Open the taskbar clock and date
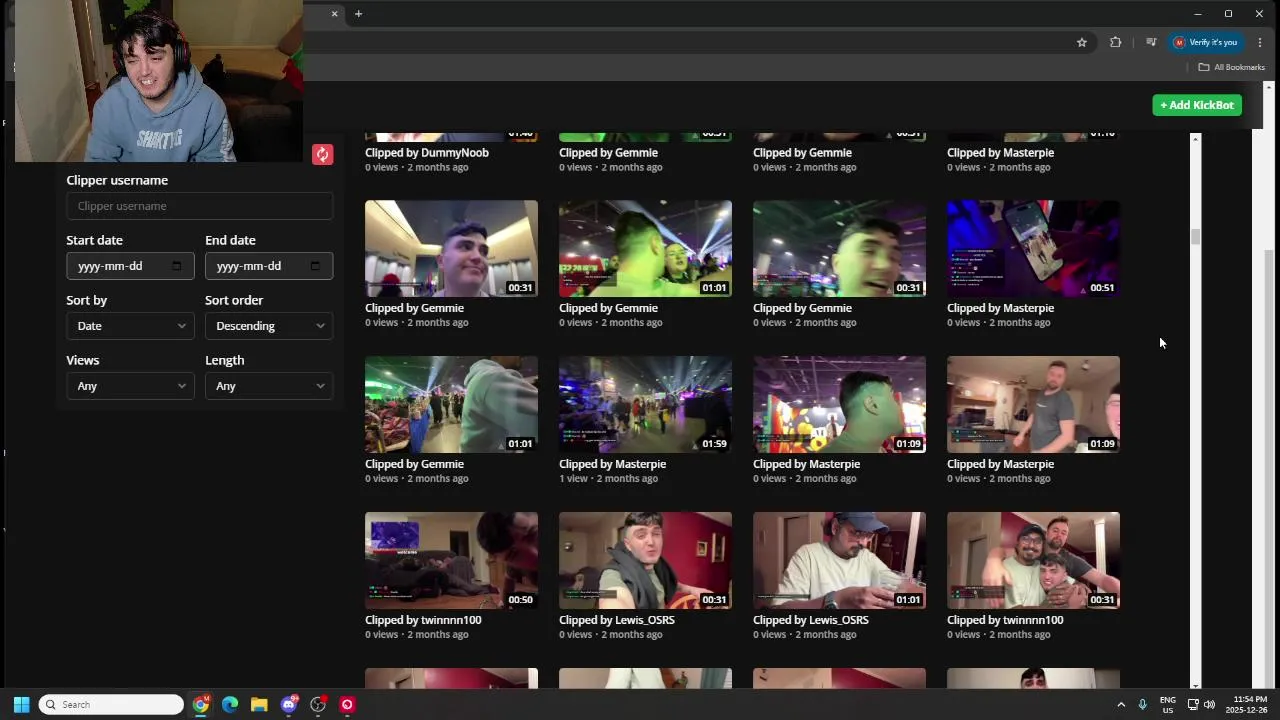This screenshot has width=1280, height=720. [1247, 704]
